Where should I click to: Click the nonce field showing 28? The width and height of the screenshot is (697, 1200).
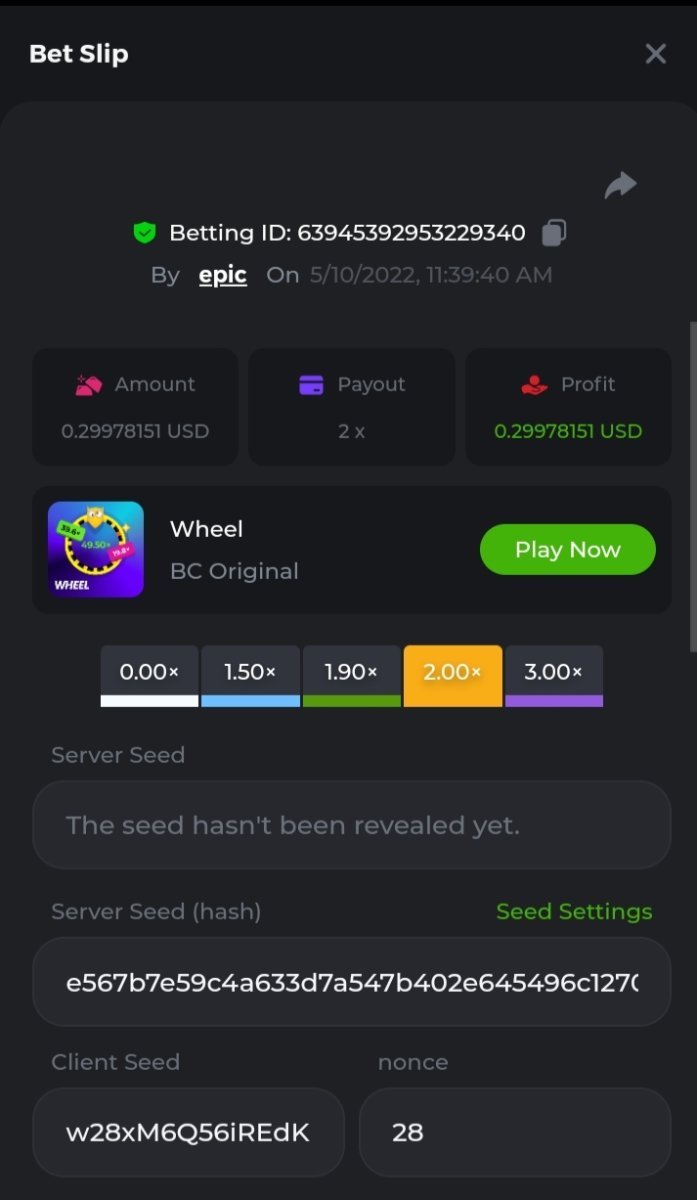(514, 1132)
